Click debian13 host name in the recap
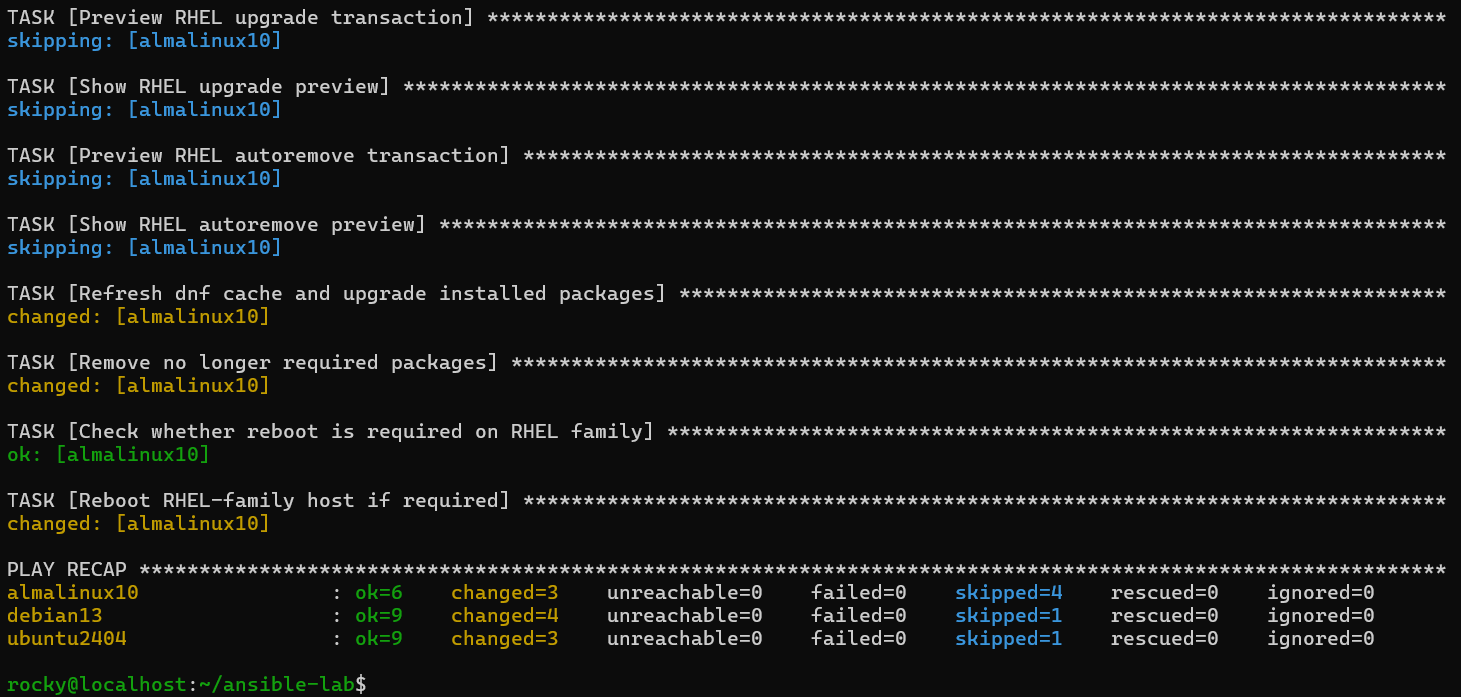Image resolution: width=1461 pixels, height=697 pixels. click(x=55, y=616)
